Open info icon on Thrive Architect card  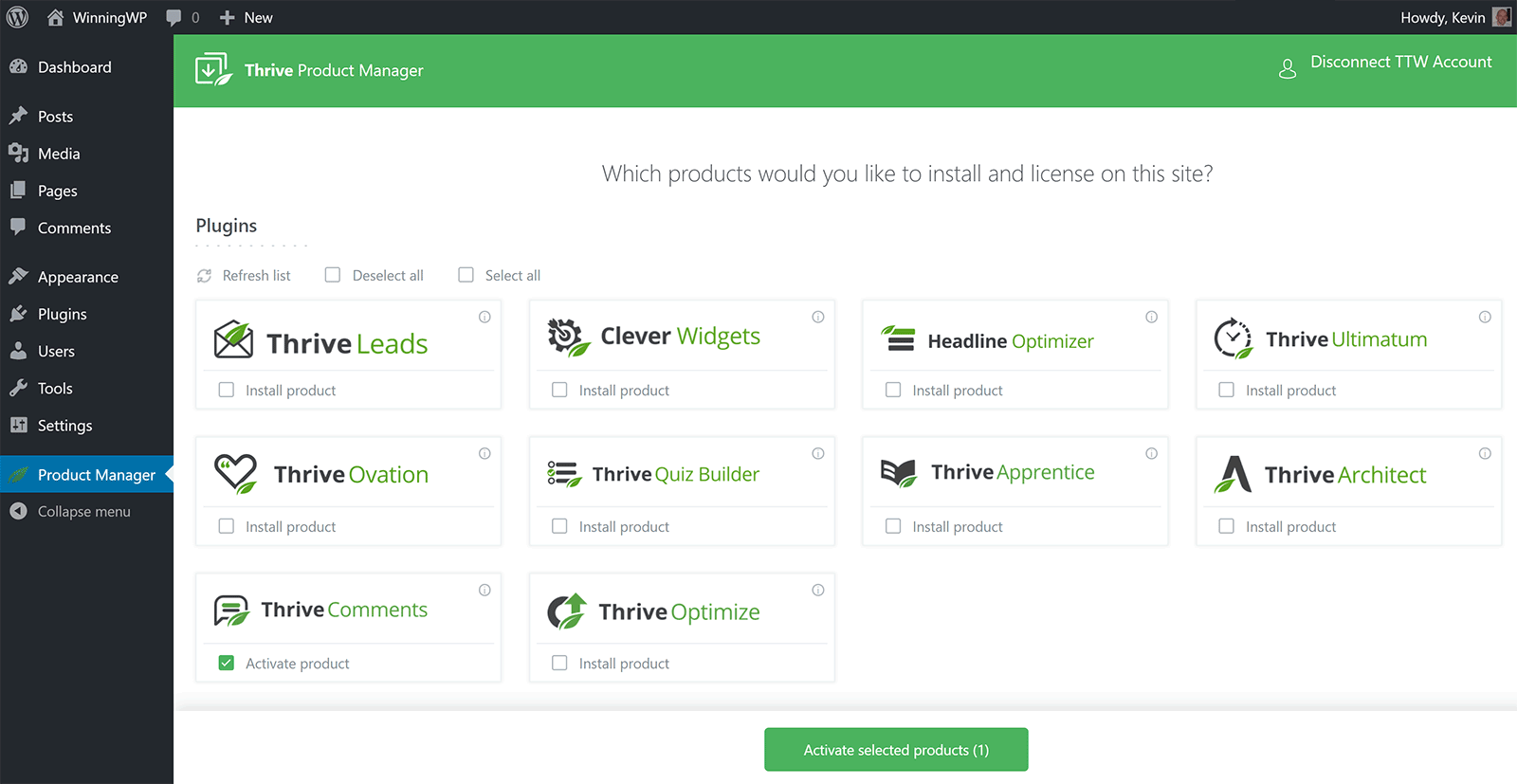(1485, 453)
